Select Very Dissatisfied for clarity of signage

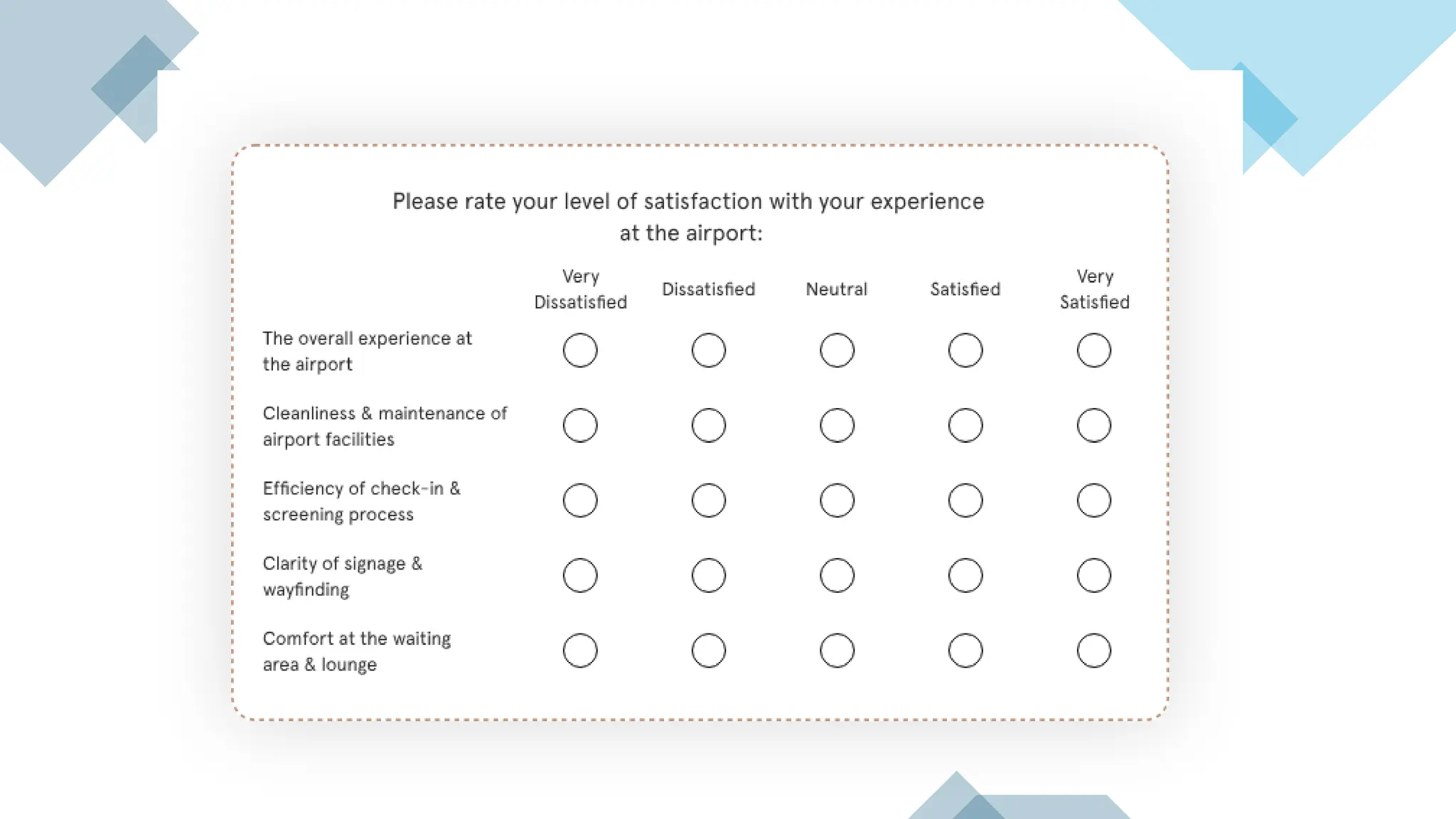pos(580,576)
